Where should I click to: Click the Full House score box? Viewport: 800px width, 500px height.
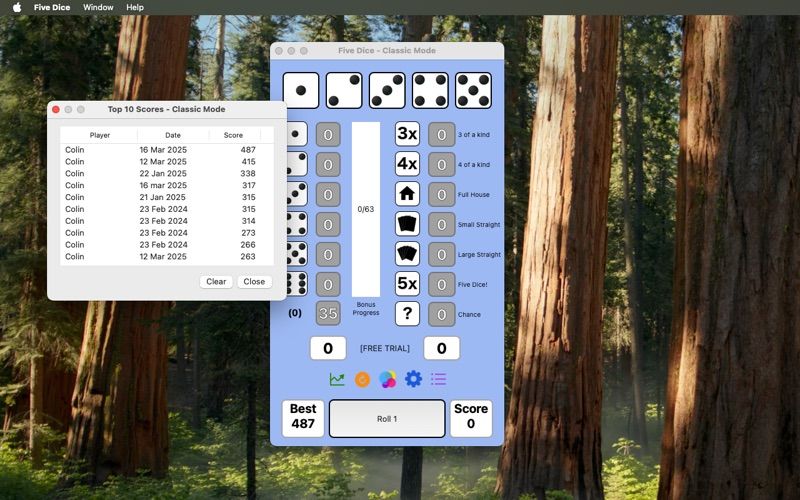click(x=441, y=194)
